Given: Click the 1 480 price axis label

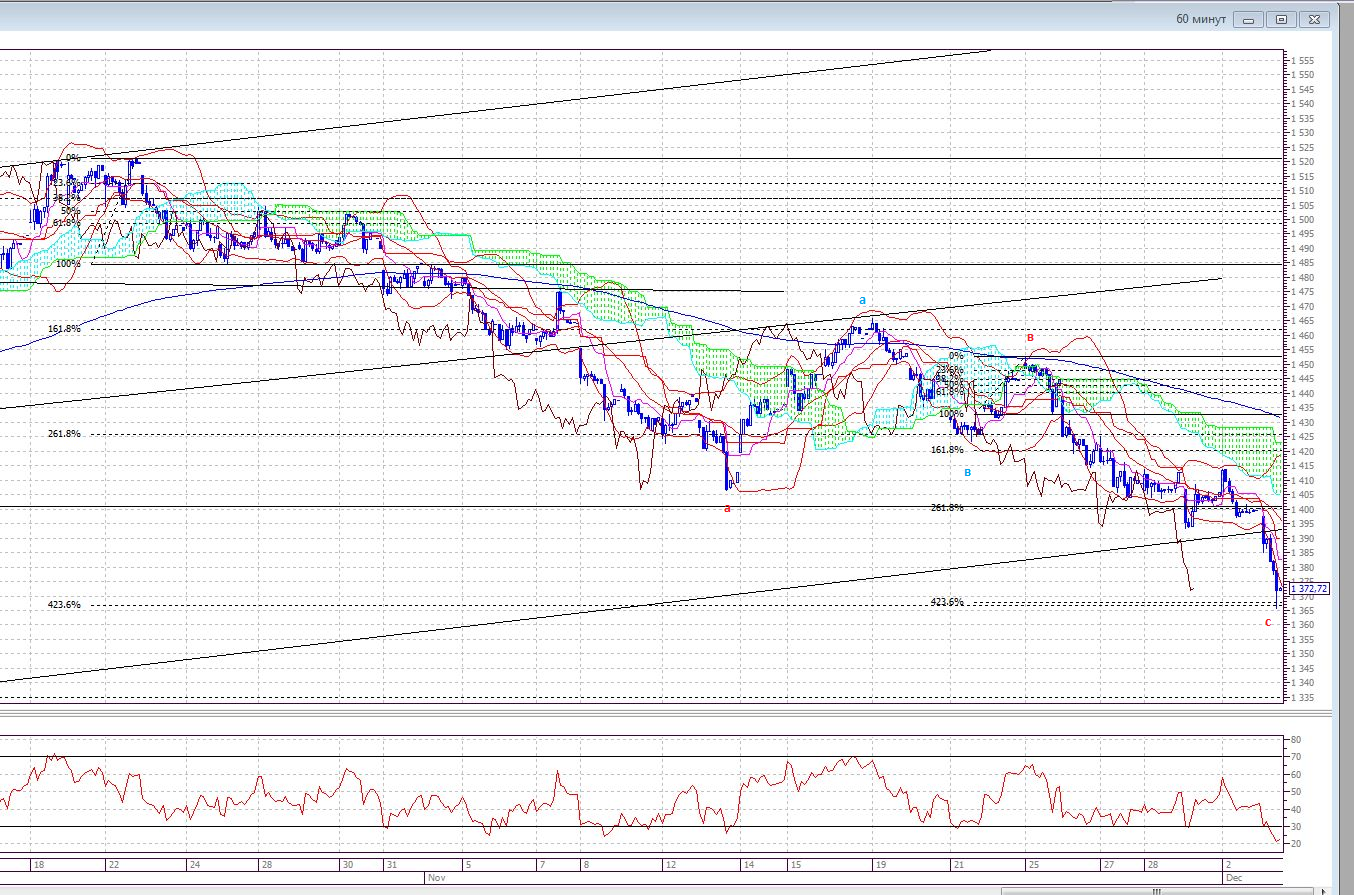Looking at the screenshot, I should pos(1302,277).
